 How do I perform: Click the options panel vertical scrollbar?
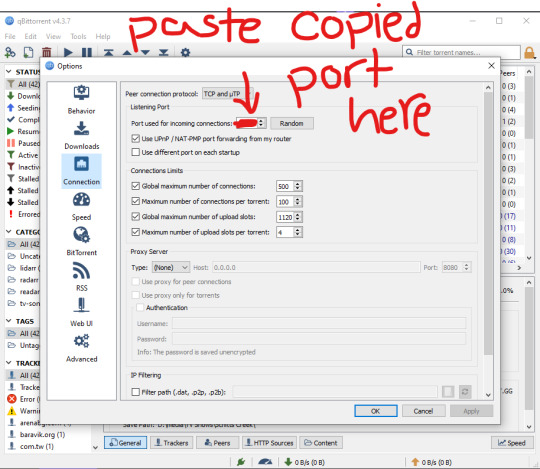click(488, 224)
